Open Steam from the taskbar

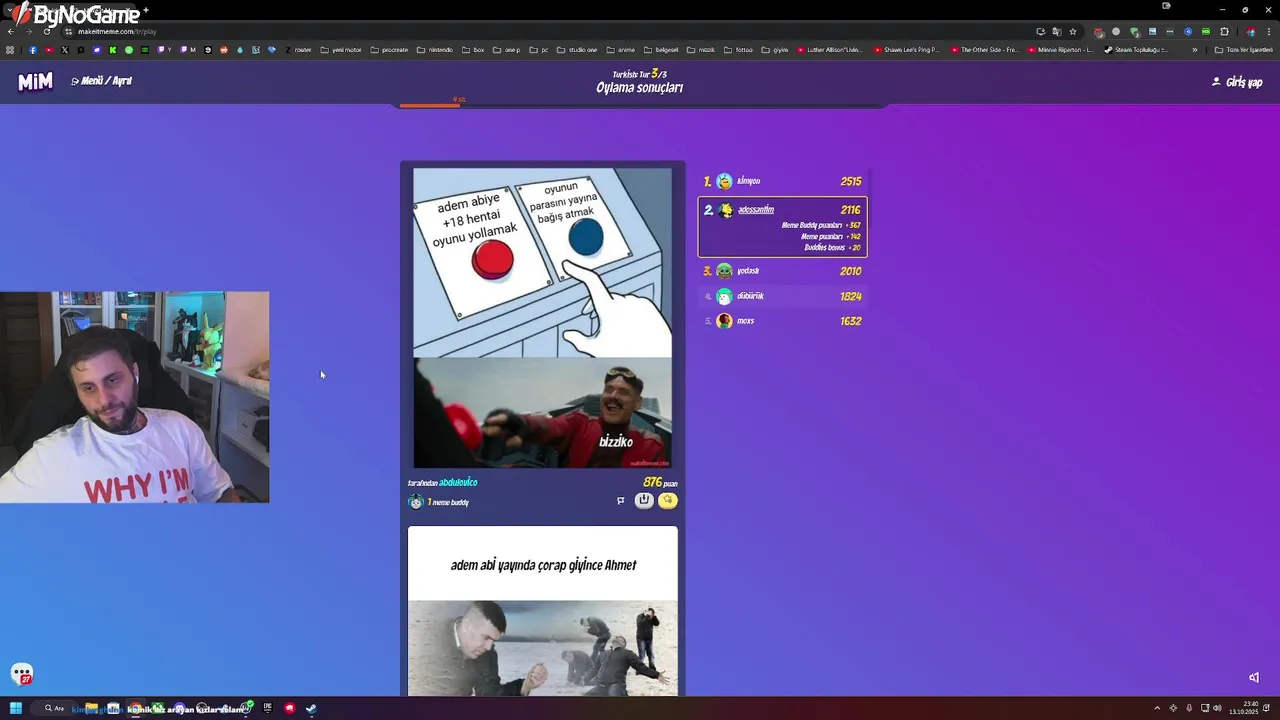pyautogui.click(x=311, y=708)
